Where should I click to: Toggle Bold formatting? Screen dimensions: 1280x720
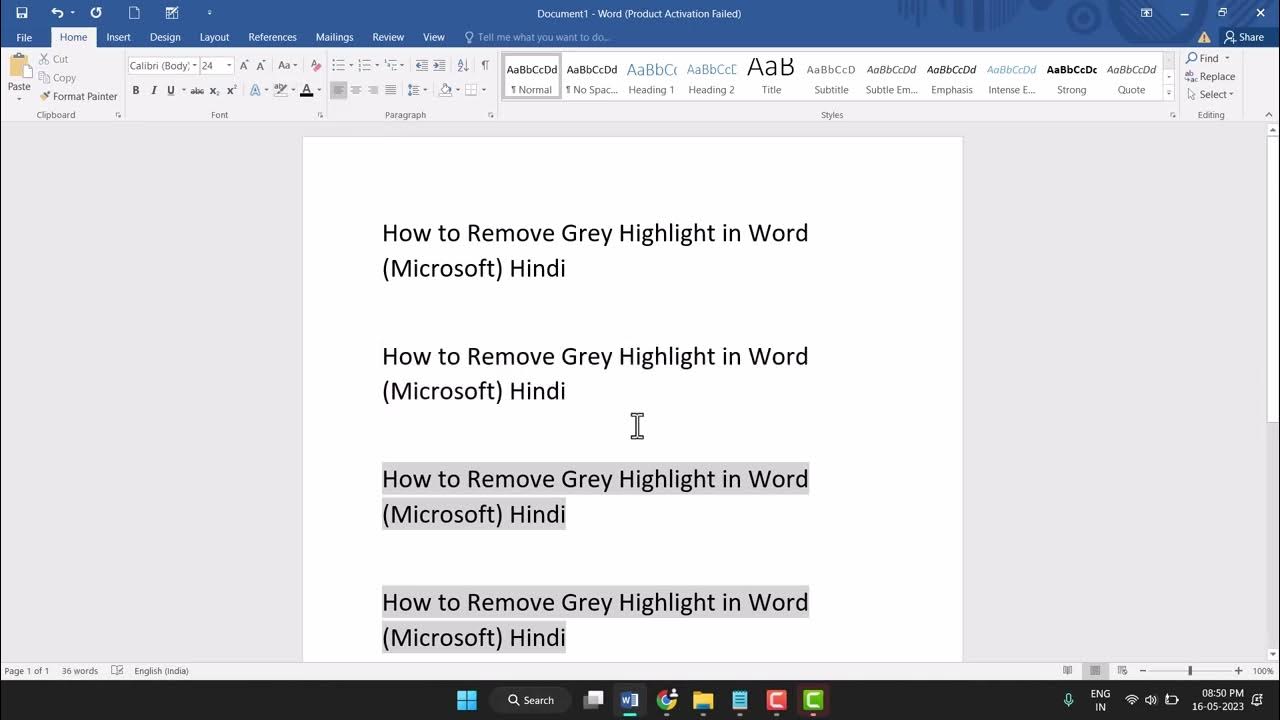coord(136,90)
